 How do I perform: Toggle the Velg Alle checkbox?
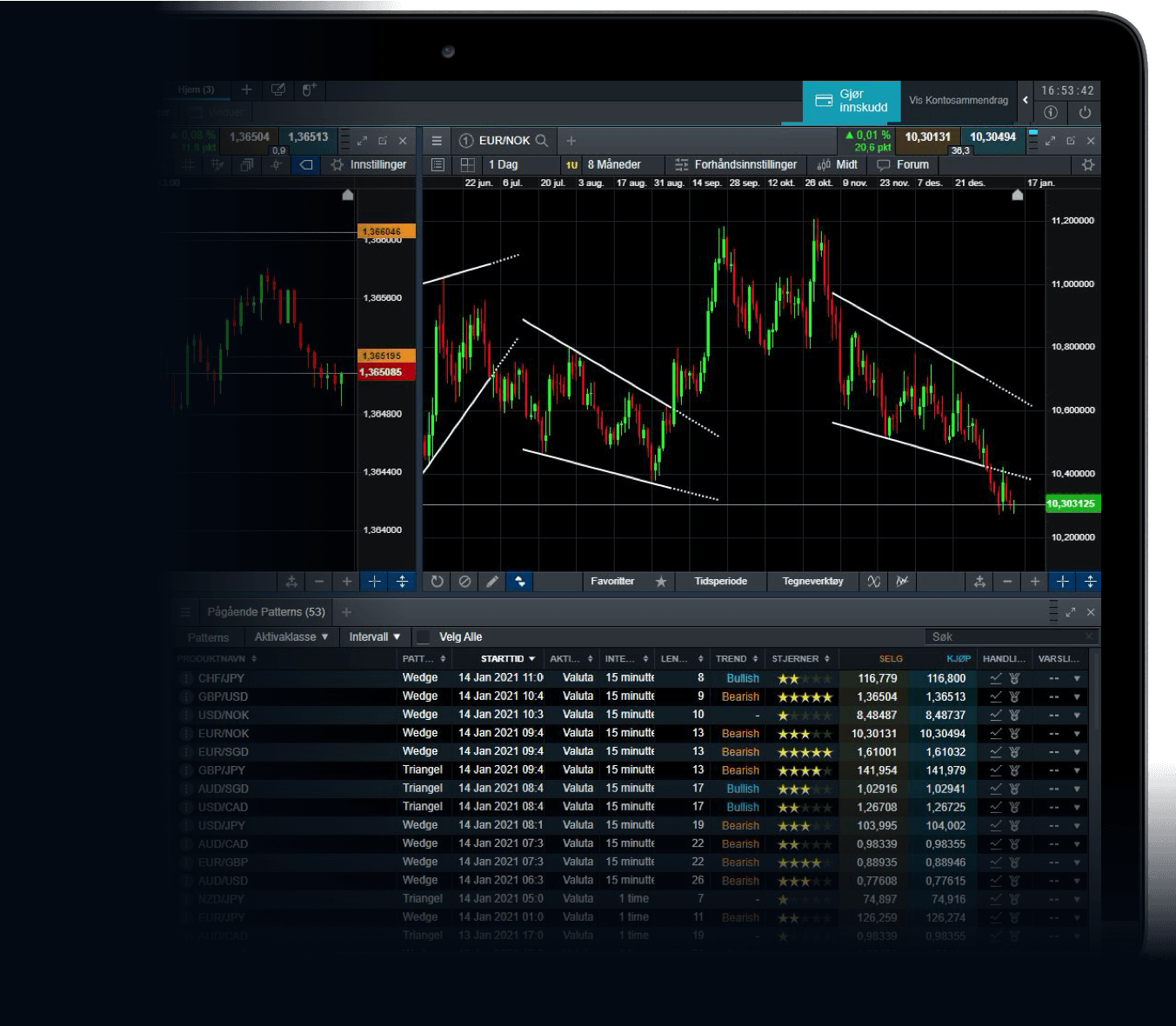pos(424,637)
